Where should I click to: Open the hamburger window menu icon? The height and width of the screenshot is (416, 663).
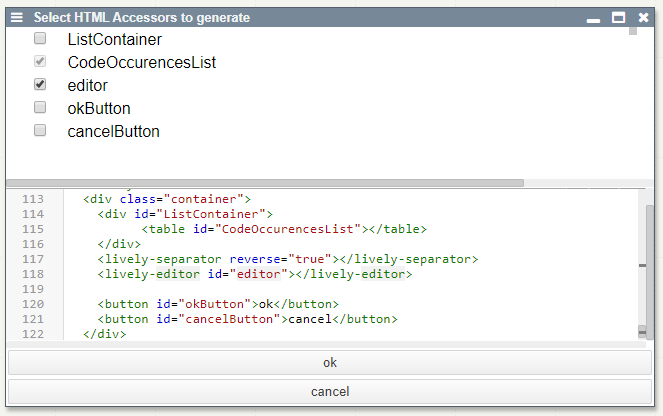point(17,18)
